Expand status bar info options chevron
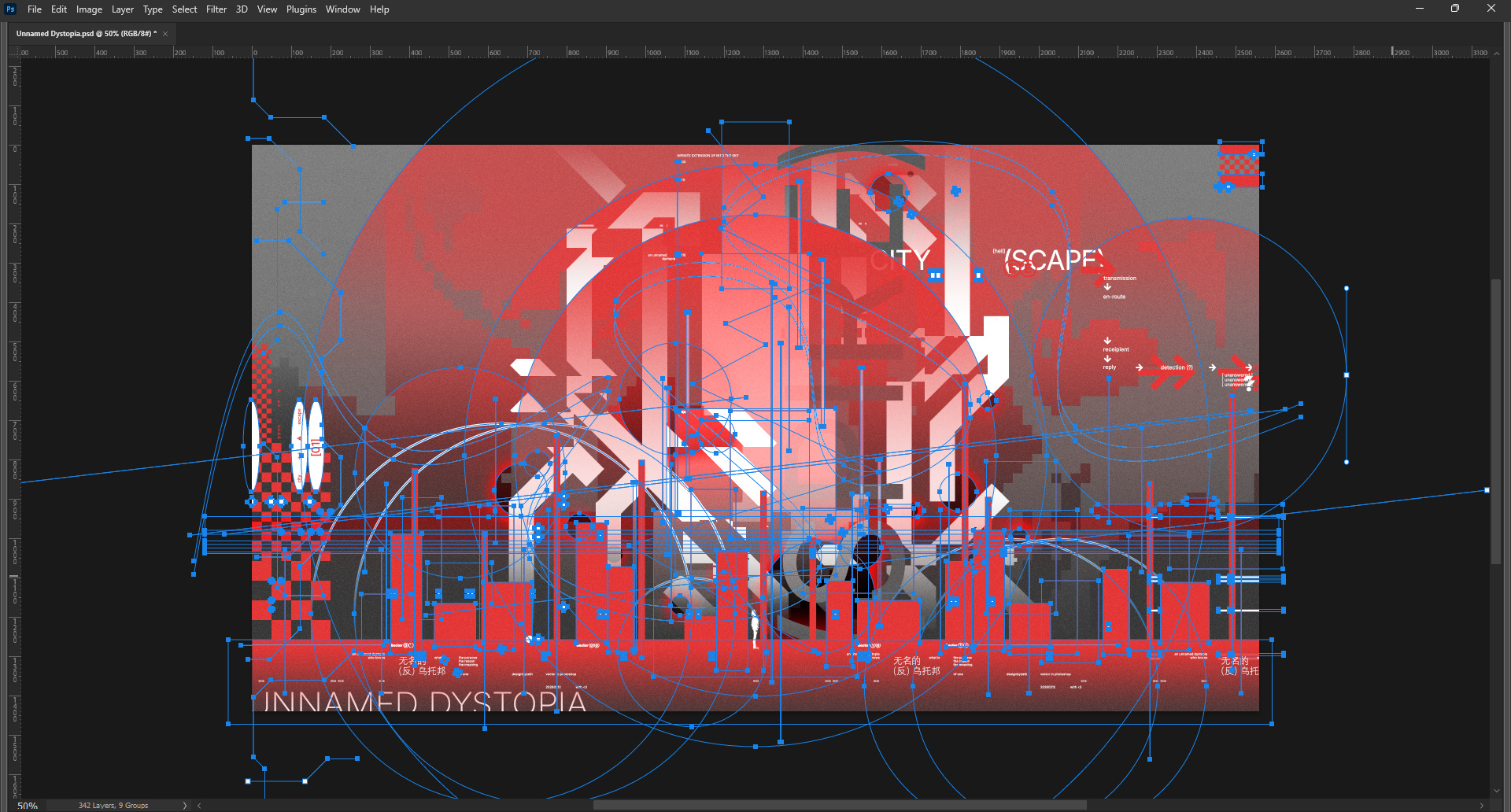The height and width of the screenshot is (812, 1511). (x=185, y=806)
